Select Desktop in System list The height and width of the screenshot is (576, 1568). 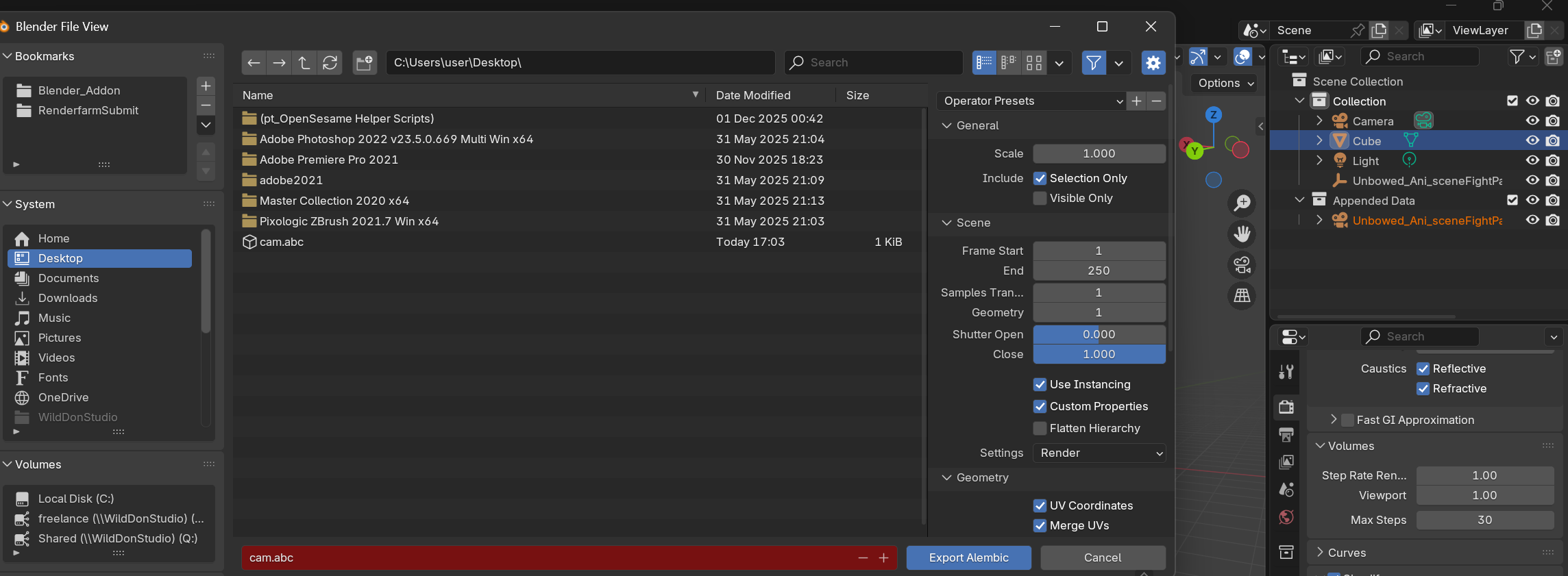(x=99, y=259)
